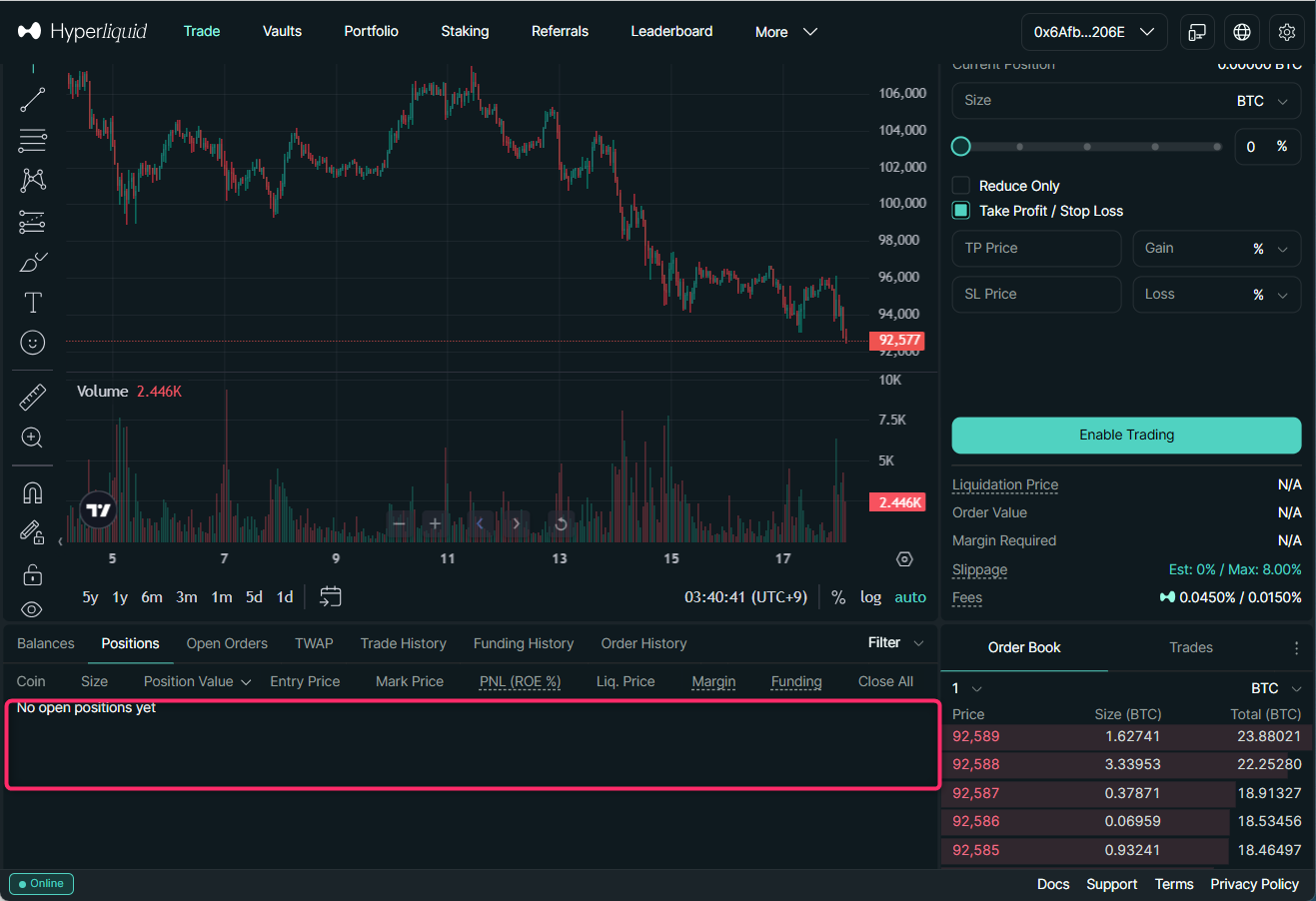The image size is (1316, 901).
Task: Select the Text annotation tool
Action: pyautogui.click(x=33, y=303)
